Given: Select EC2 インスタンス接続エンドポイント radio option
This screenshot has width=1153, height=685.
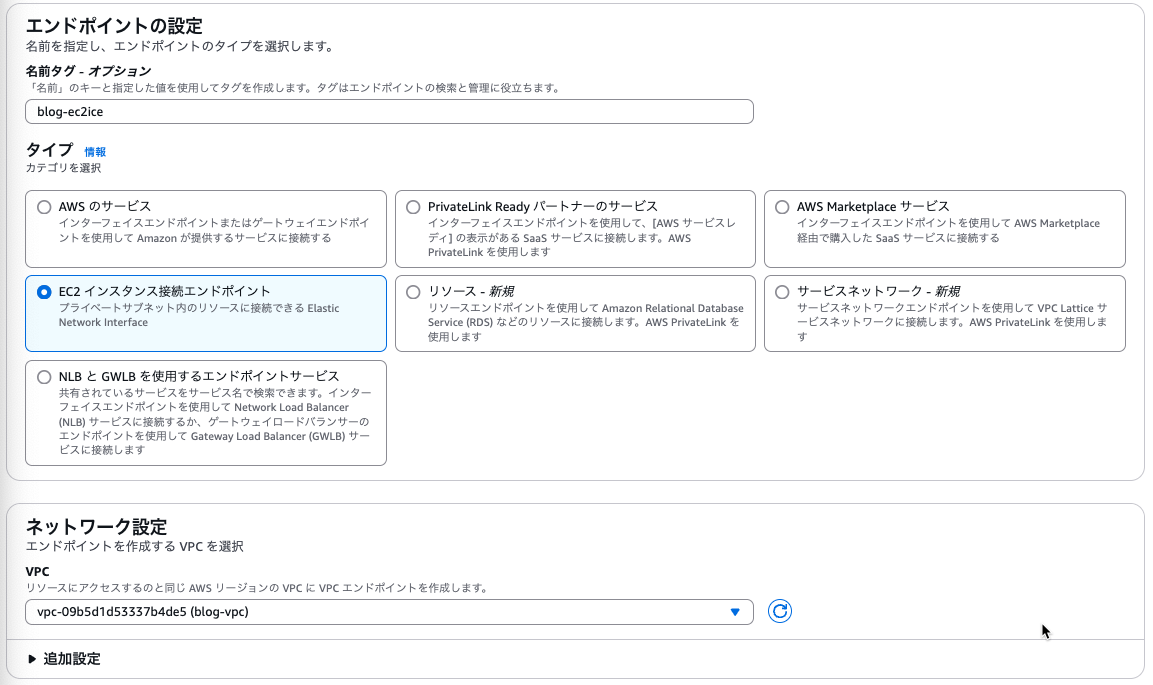Looking at the screenshot, I should [44, 292].
